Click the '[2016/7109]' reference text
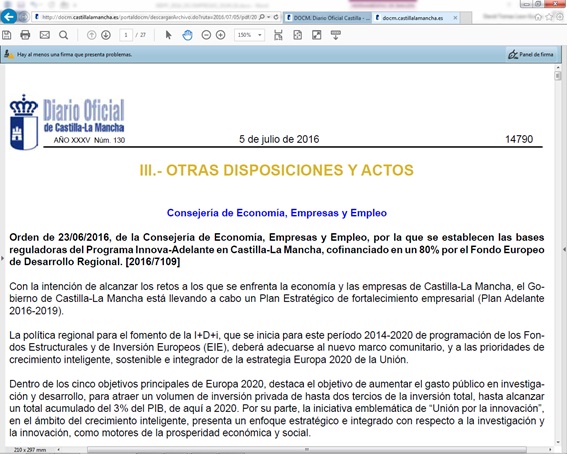Screen dimensions: 567x454 tap(153, 262)
